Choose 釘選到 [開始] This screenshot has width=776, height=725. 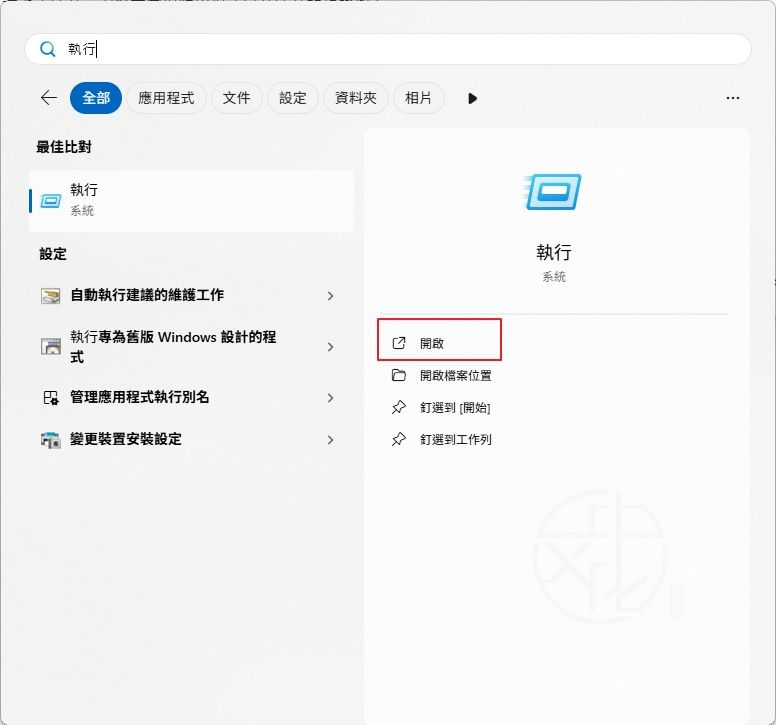[x=455, y=408]
